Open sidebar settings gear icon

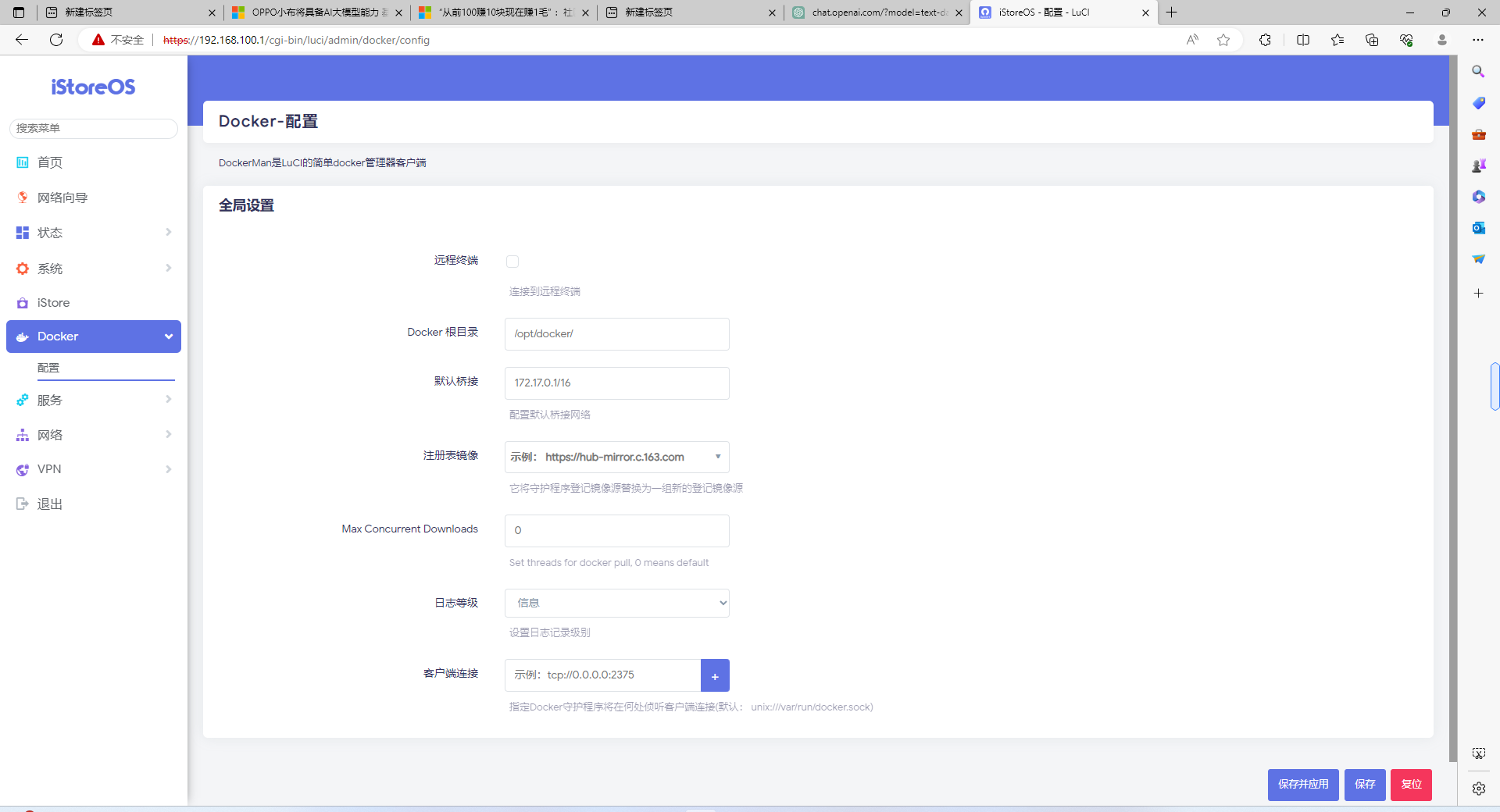click(x=1478, y=789)
